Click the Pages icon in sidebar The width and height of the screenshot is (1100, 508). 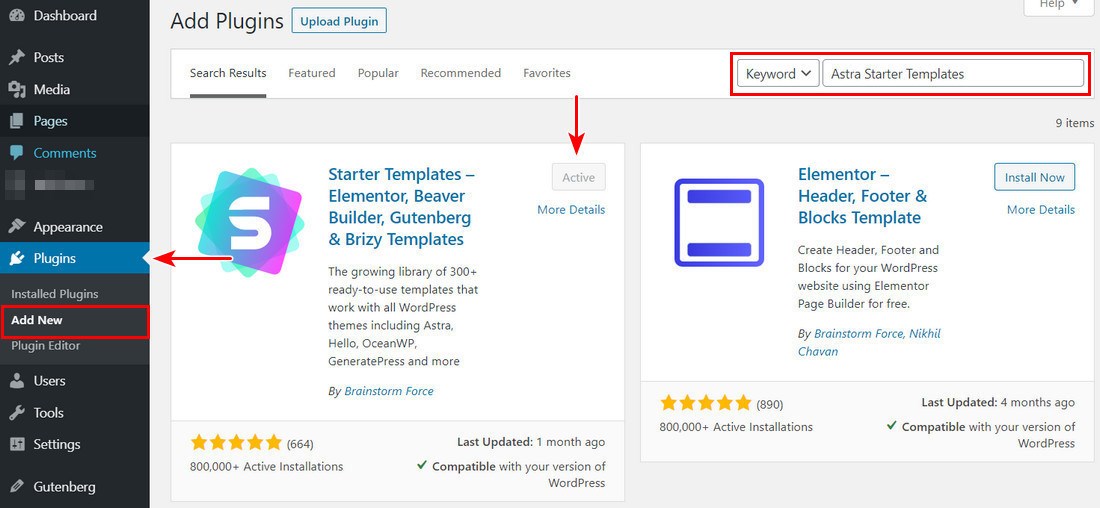click(x=17, y=121)
